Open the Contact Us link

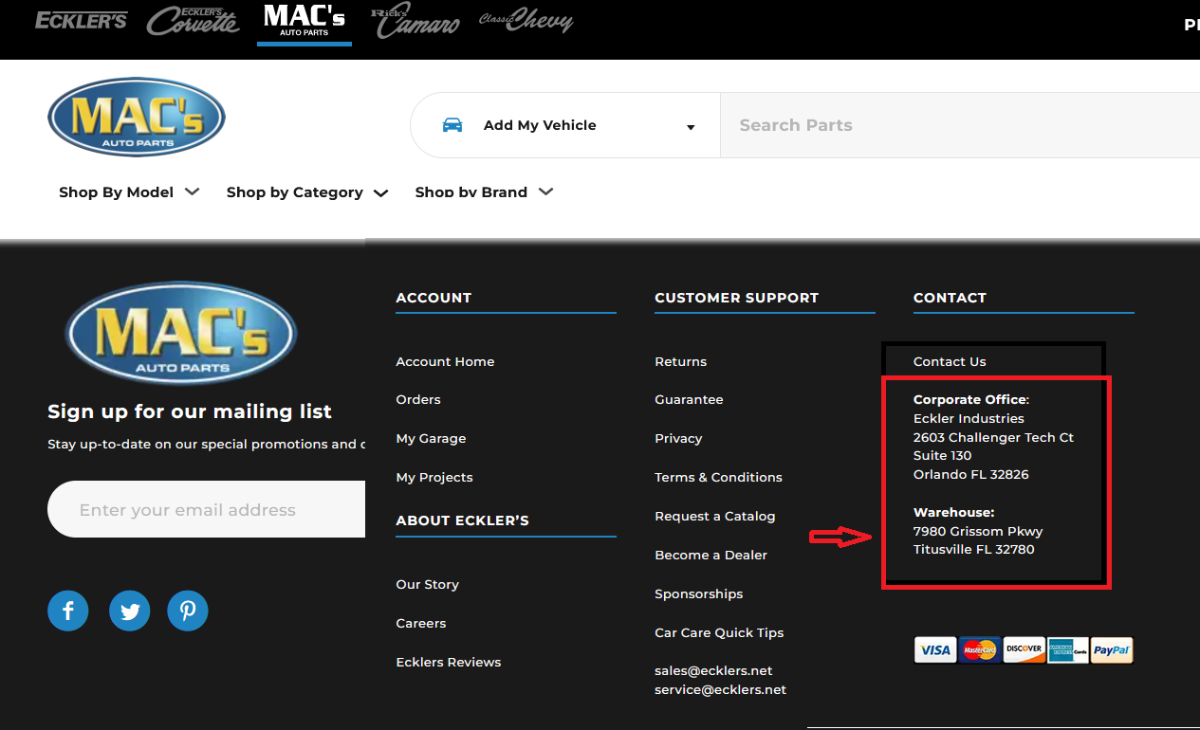949,362
